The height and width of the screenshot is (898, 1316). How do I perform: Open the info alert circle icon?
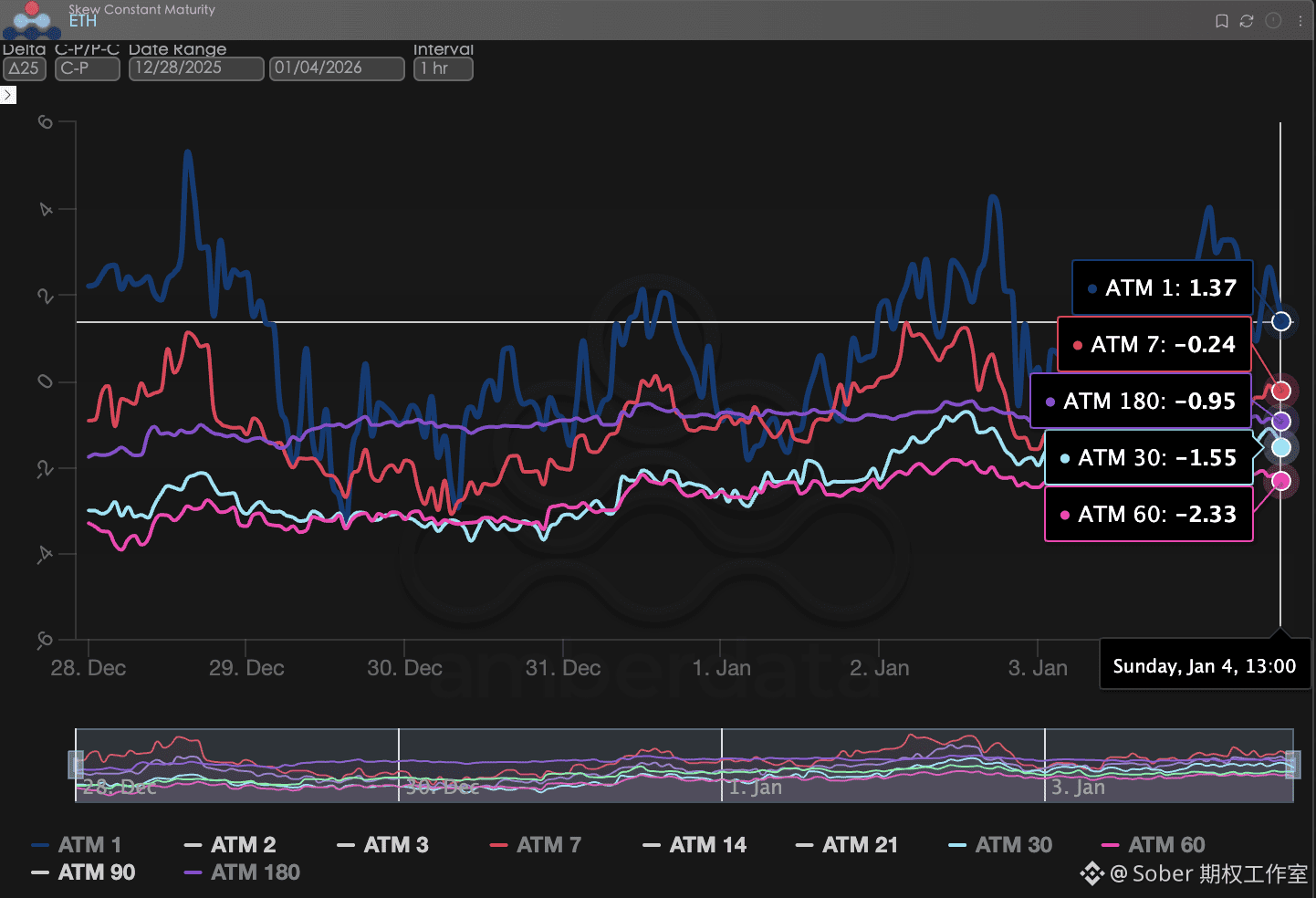[1273, 21]
